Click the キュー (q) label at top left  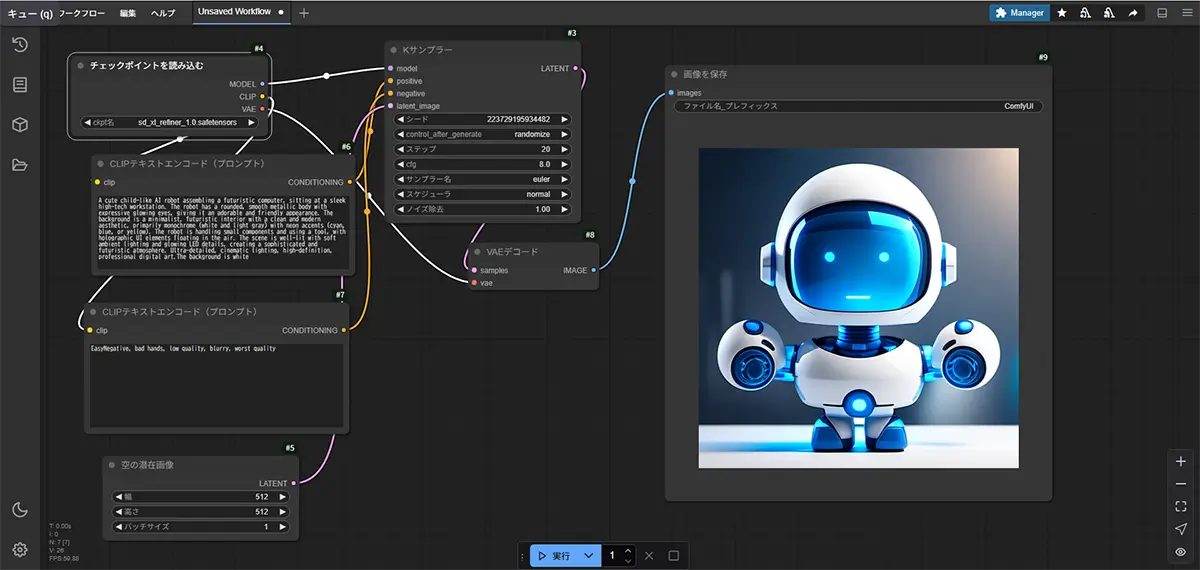click(x=30, y=13)
